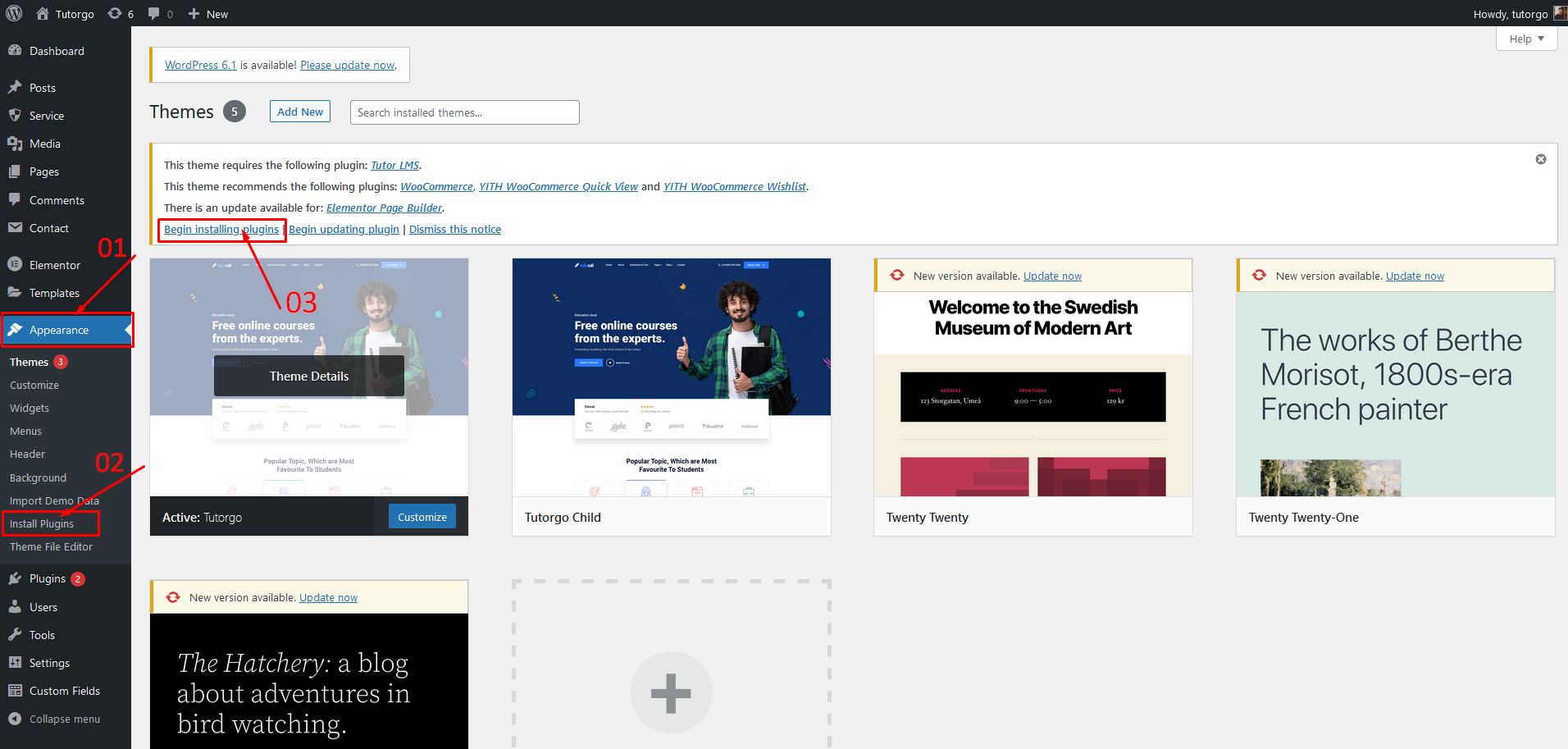Expand the Help dropdown tab
Image resolution: width=1568 pixels, height=749 pixels.
[x=1526, y=39]
